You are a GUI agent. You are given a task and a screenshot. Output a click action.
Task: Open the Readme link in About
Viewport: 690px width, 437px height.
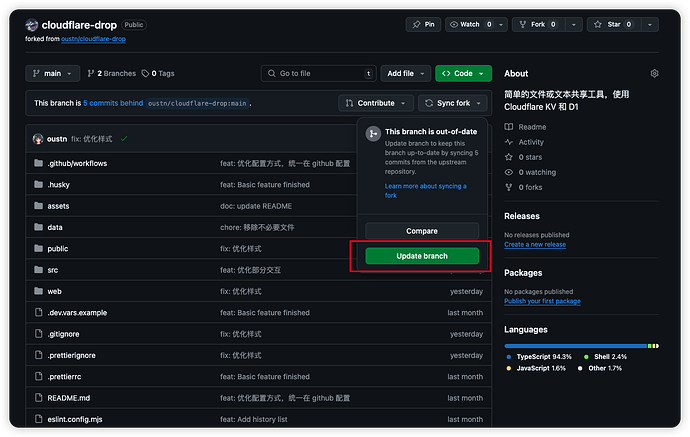pos(532,127)
